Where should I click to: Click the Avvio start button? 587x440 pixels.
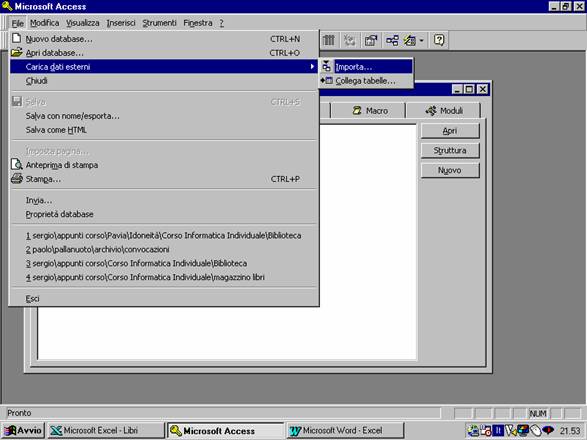pyautogui.click(x=23, y=431)
